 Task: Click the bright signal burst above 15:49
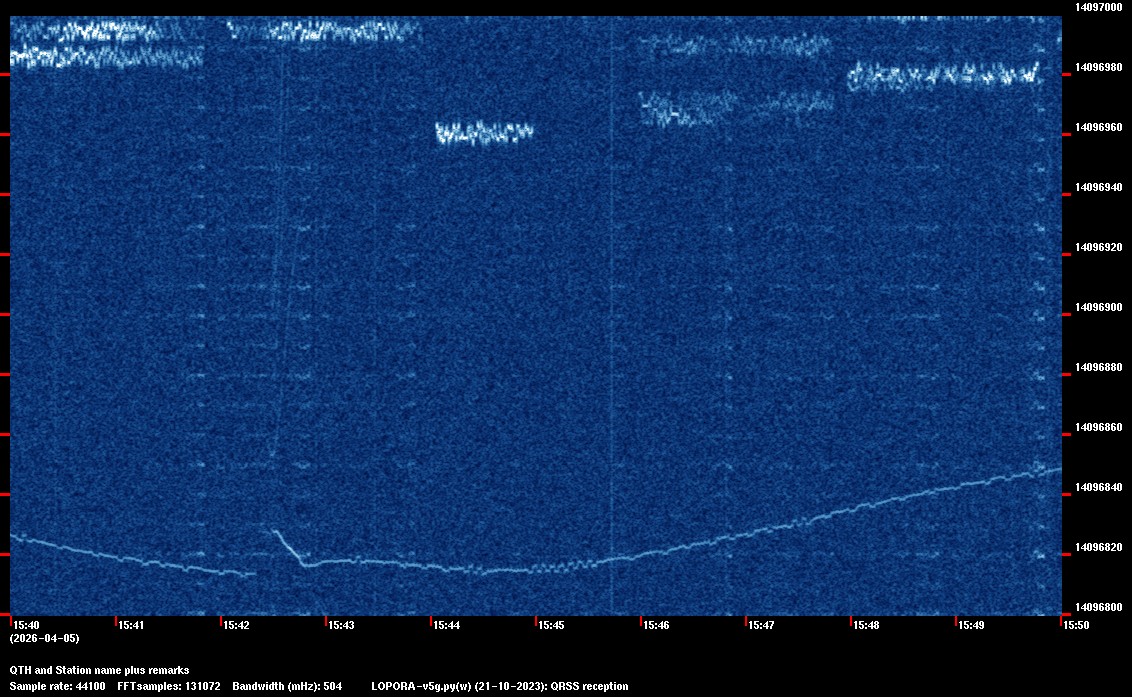coord(943,75)
